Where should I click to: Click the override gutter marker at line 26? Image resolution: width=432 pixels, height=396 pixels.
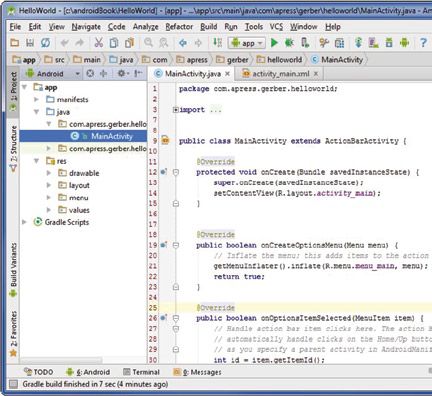(163, 318)
